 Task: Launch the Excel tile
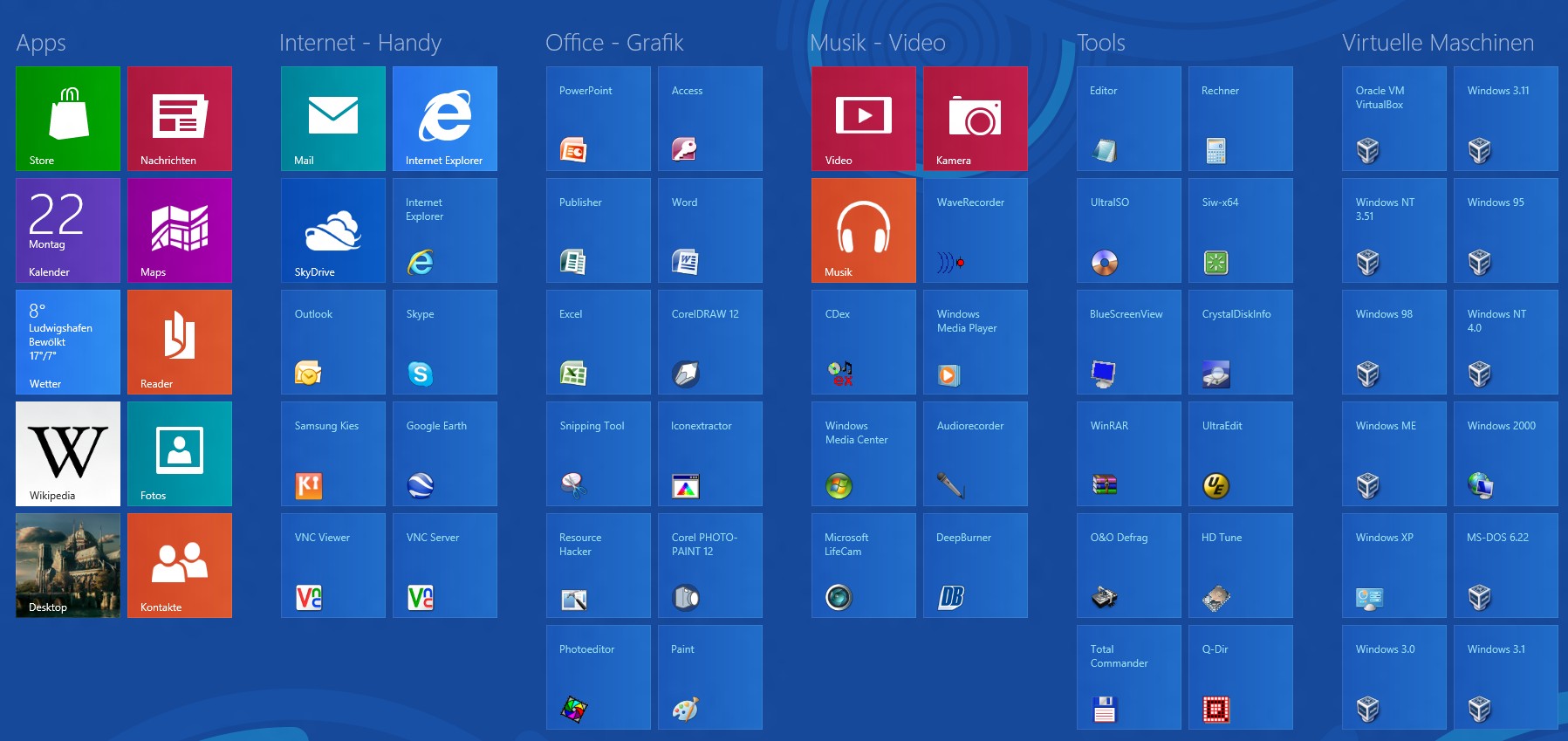599,342
